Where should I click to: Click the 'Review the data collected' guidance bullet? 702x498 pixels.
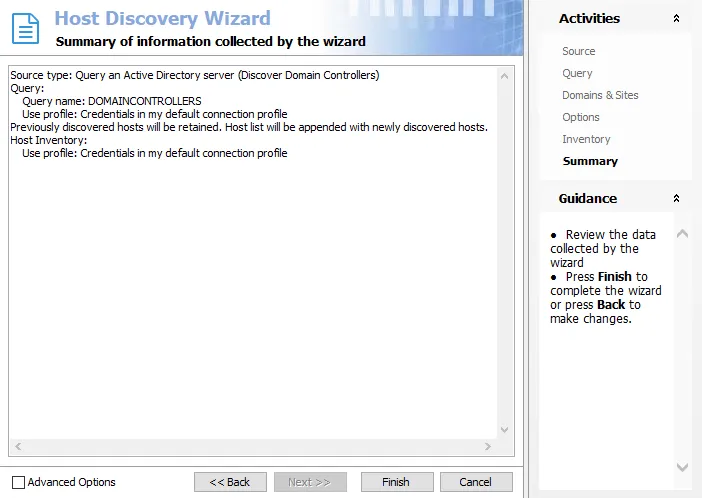click(603, 249)
